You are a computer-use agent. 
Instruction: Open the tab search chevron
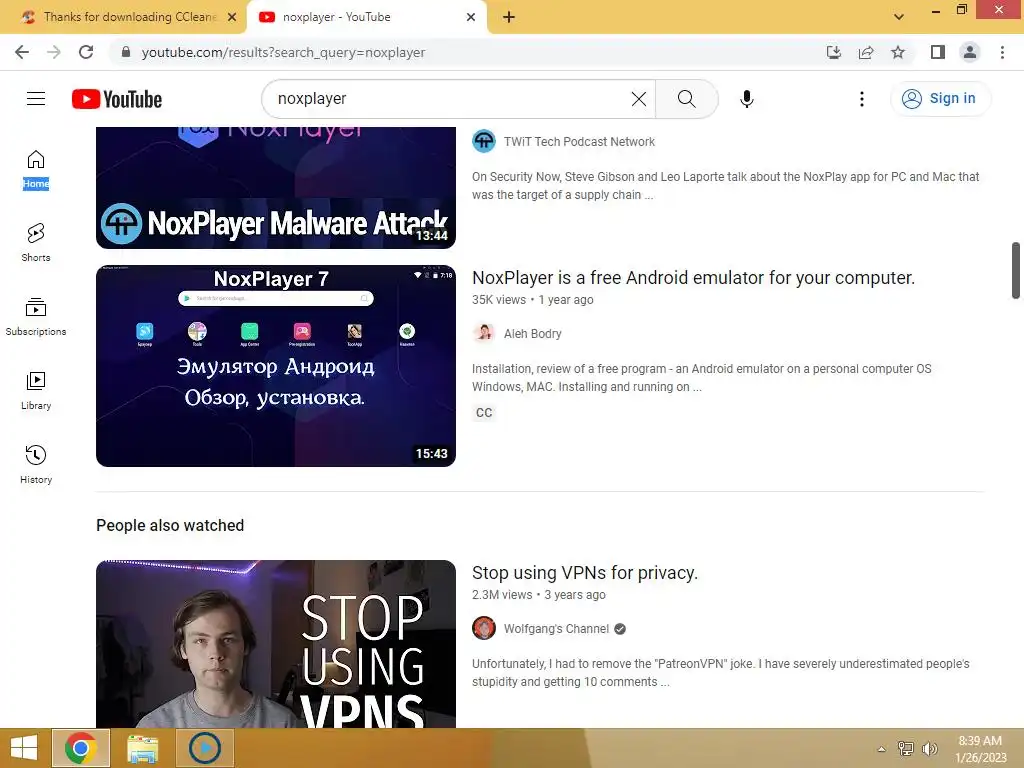[x=899, y=17]
